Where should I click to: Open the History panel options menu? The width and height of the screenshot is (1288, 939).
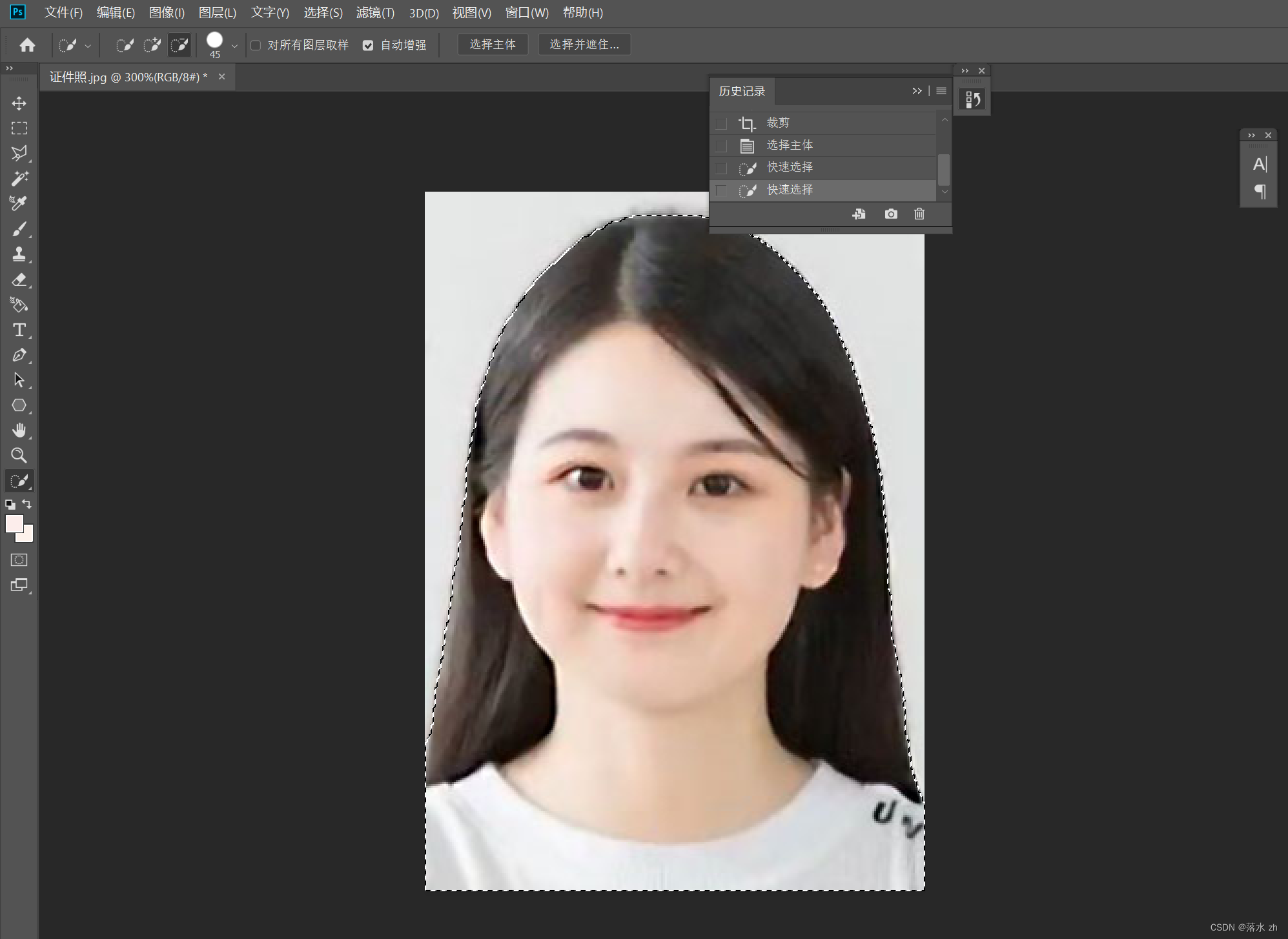(941, 91)
